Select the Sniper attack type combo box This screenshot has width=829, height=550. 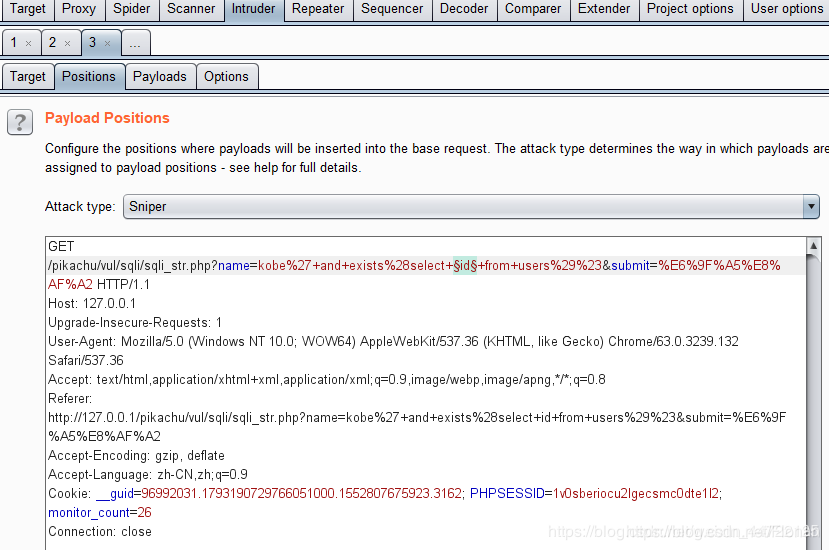(471, 206)
